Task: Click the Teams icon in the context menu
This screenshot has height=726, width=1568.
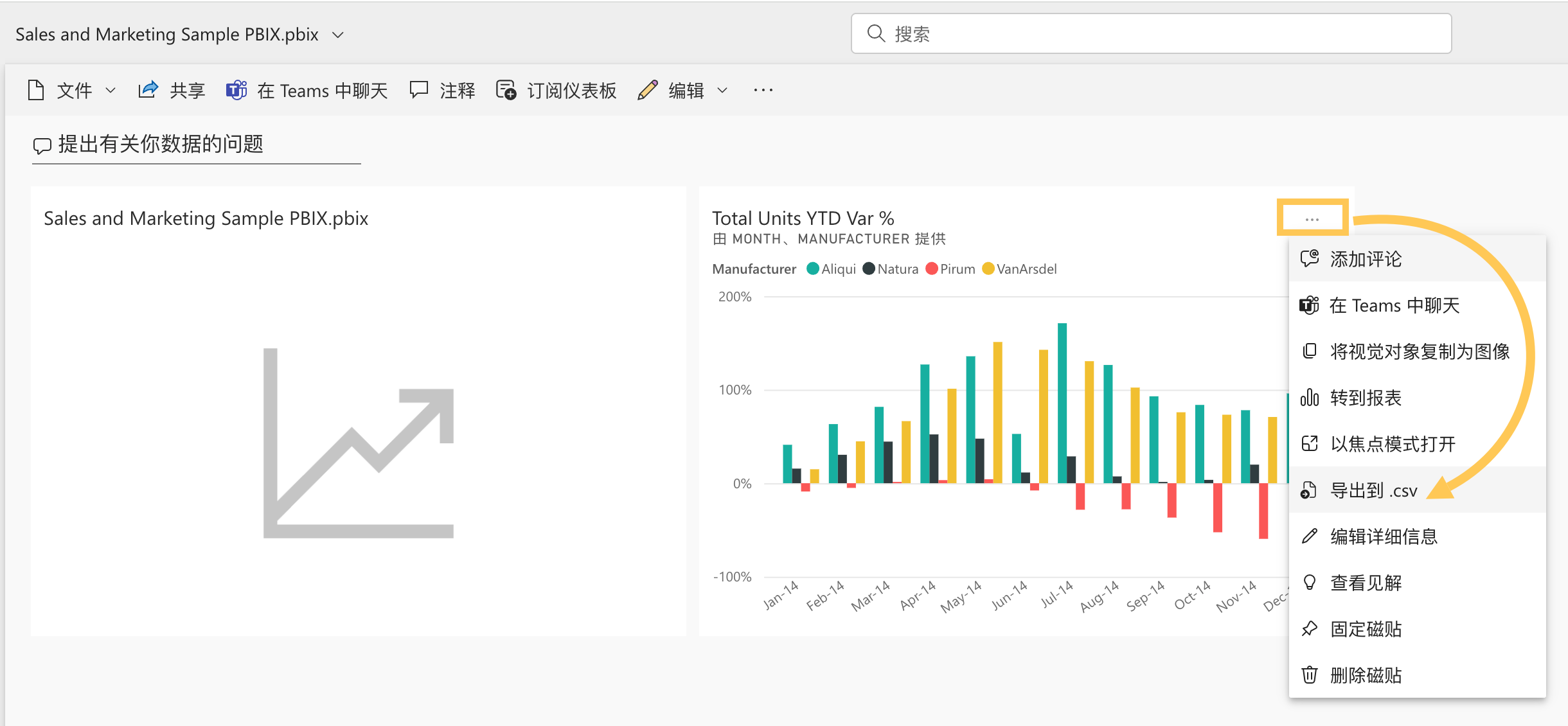Action: pyautogui.click(x=1309, y=305)
